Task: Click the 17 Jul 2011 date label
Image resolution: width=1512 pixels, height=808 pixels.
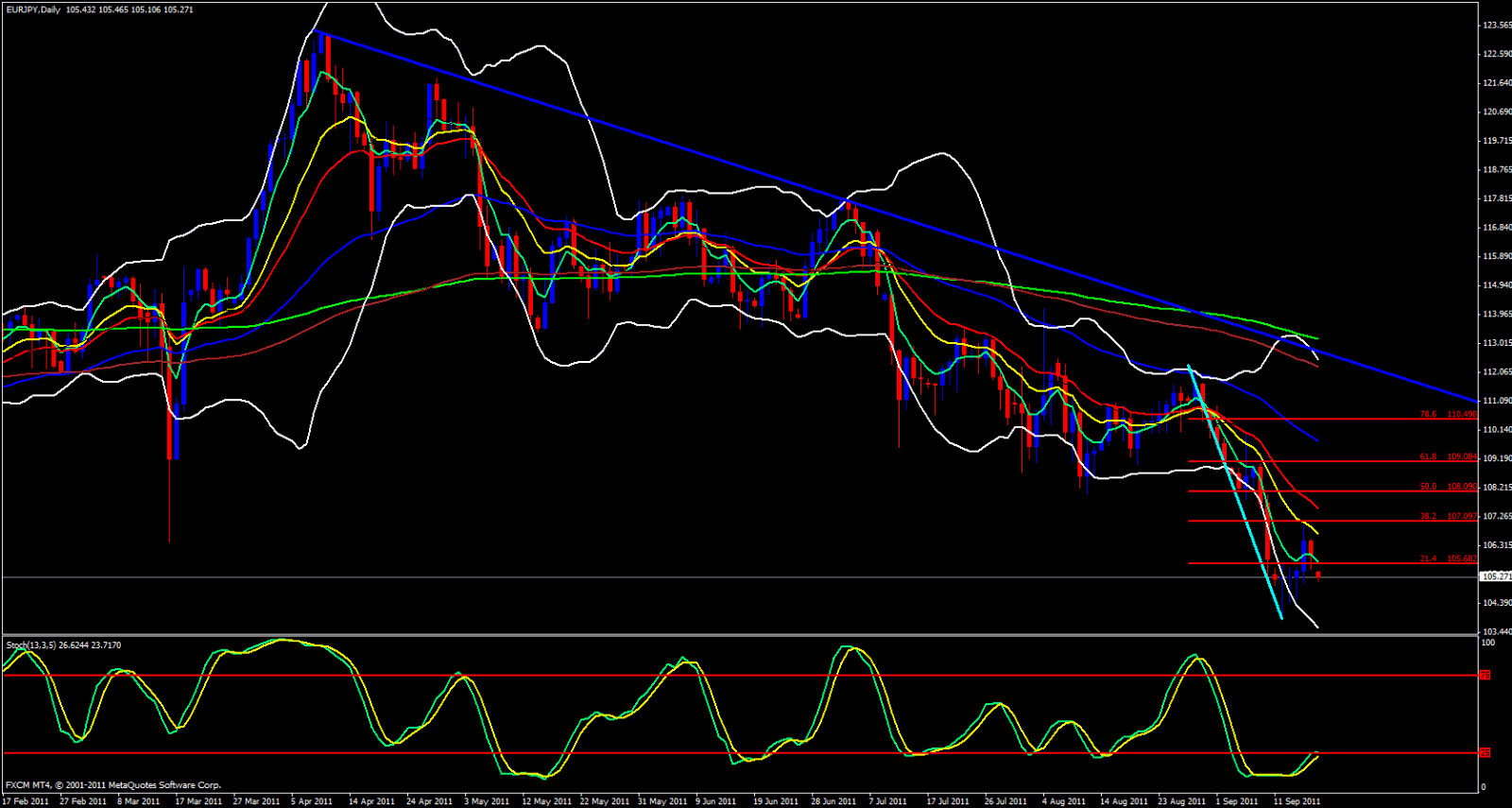Action: click(948, 801)
